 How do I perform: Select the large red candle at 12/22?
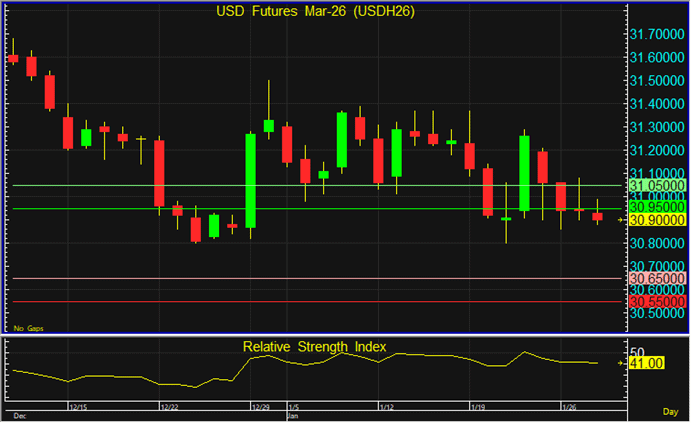(159, 173)
